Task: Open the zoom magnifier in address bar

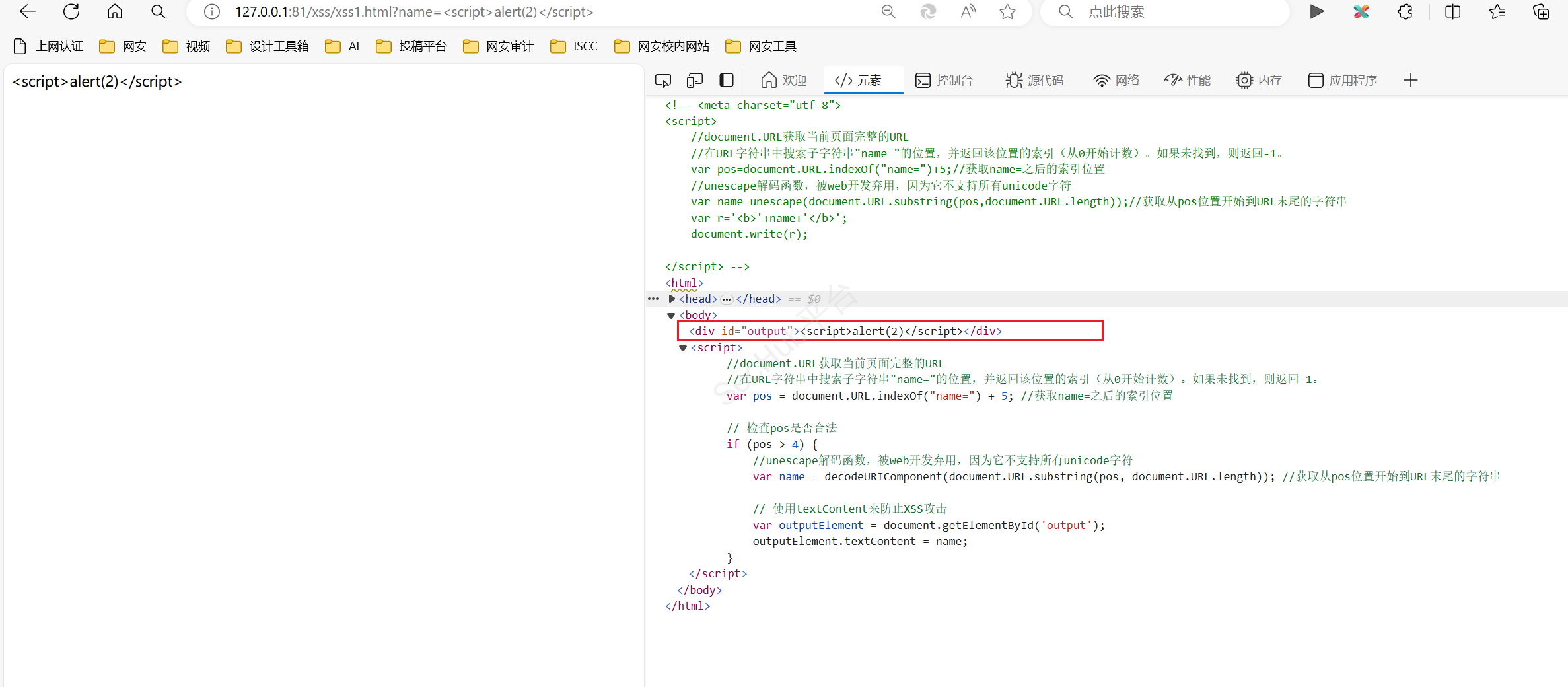Action: pos(888,12)
